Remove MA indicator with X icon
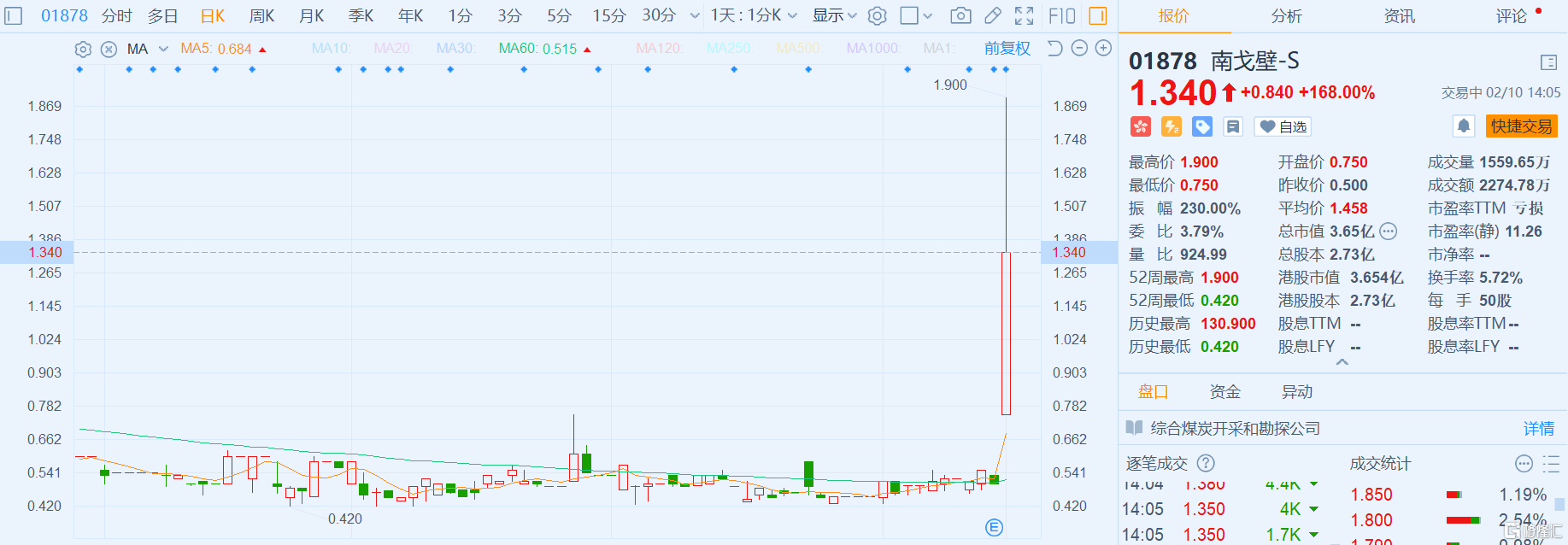Image resolution: width=1568 pixels, height=545 pixels. 109,50
